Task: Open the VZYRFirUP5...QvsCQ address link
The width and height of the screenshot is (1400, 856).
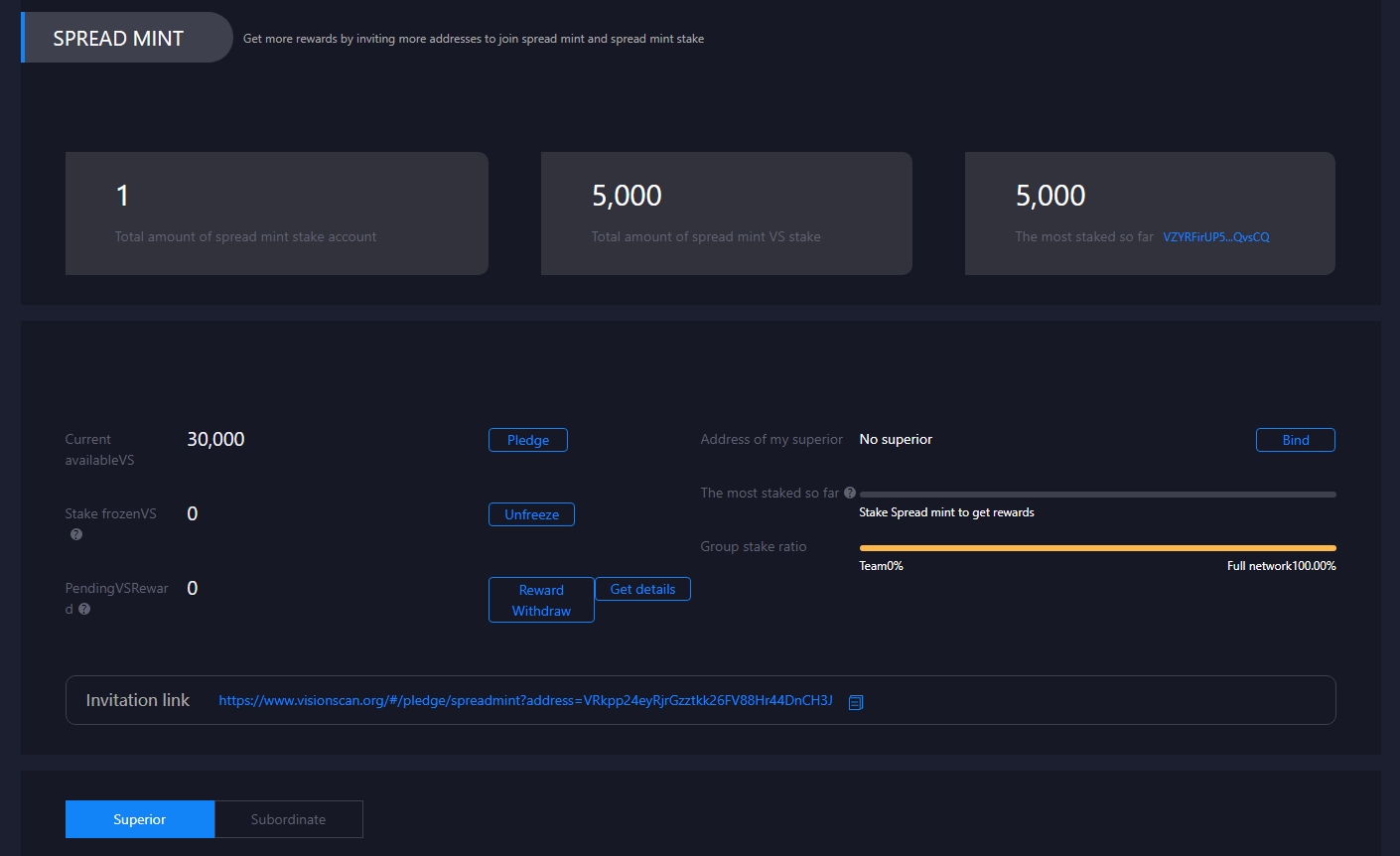Action: (x=1215, y=237)
